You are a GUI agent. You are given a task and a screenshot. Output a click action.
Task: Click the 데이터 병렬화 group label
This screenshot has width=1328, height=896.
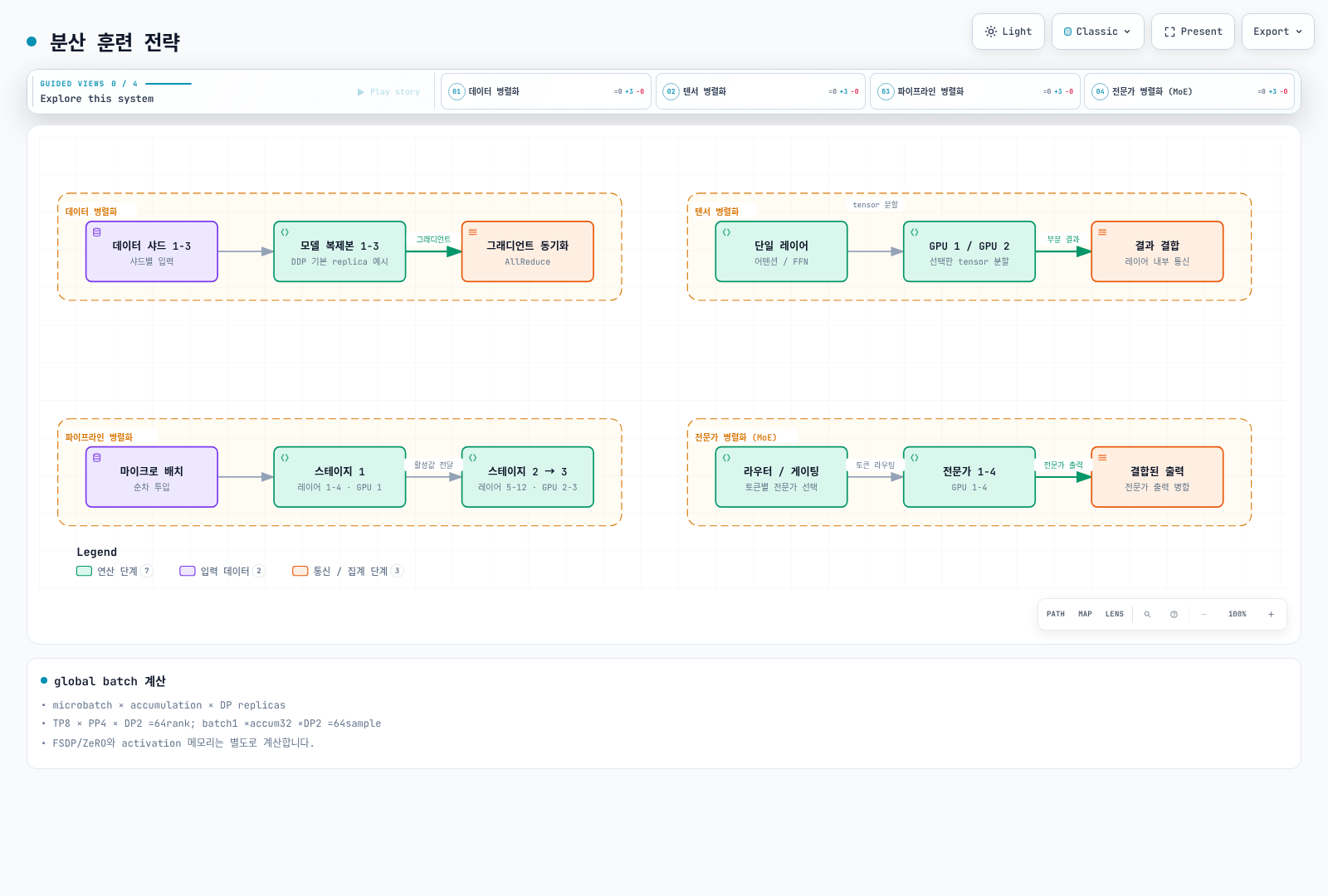pos(91,212)
